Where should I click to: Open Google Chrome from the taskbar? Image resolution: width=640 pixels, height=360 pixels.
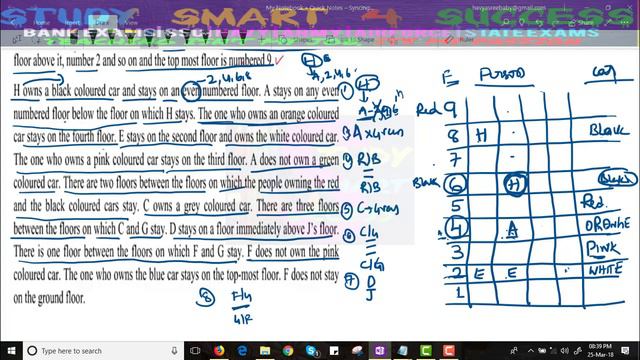pos(288,351)
